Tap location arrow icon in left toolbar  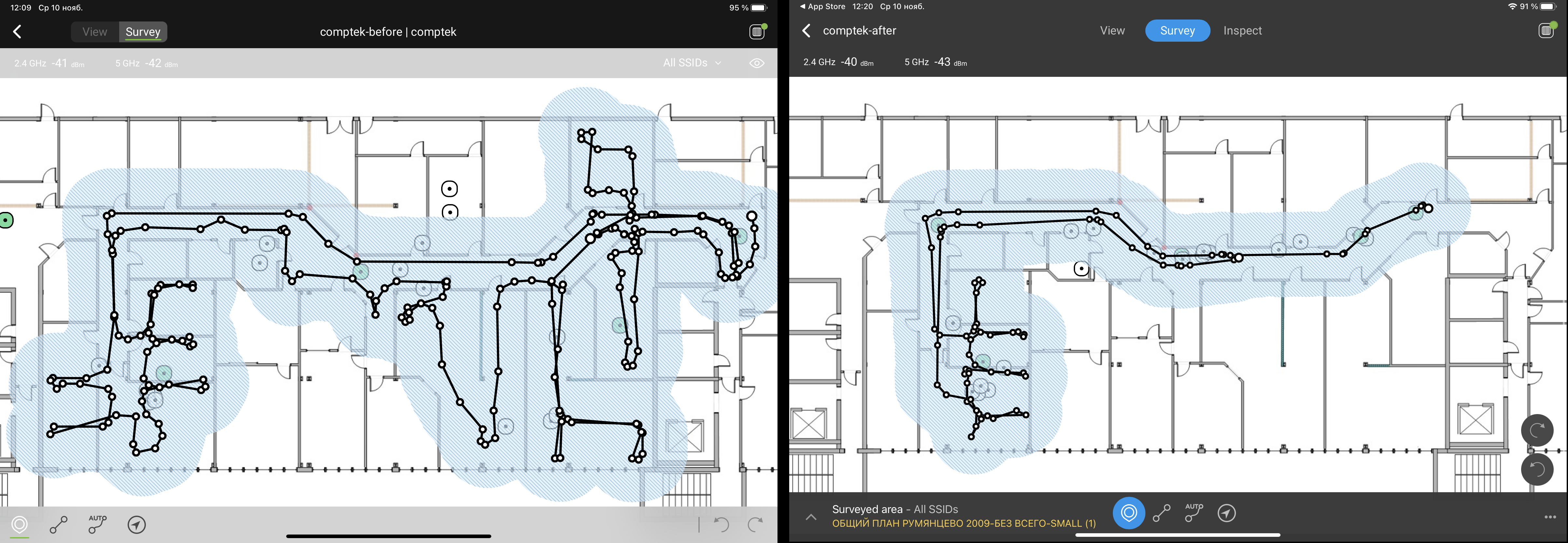click(x=136, y=524)
